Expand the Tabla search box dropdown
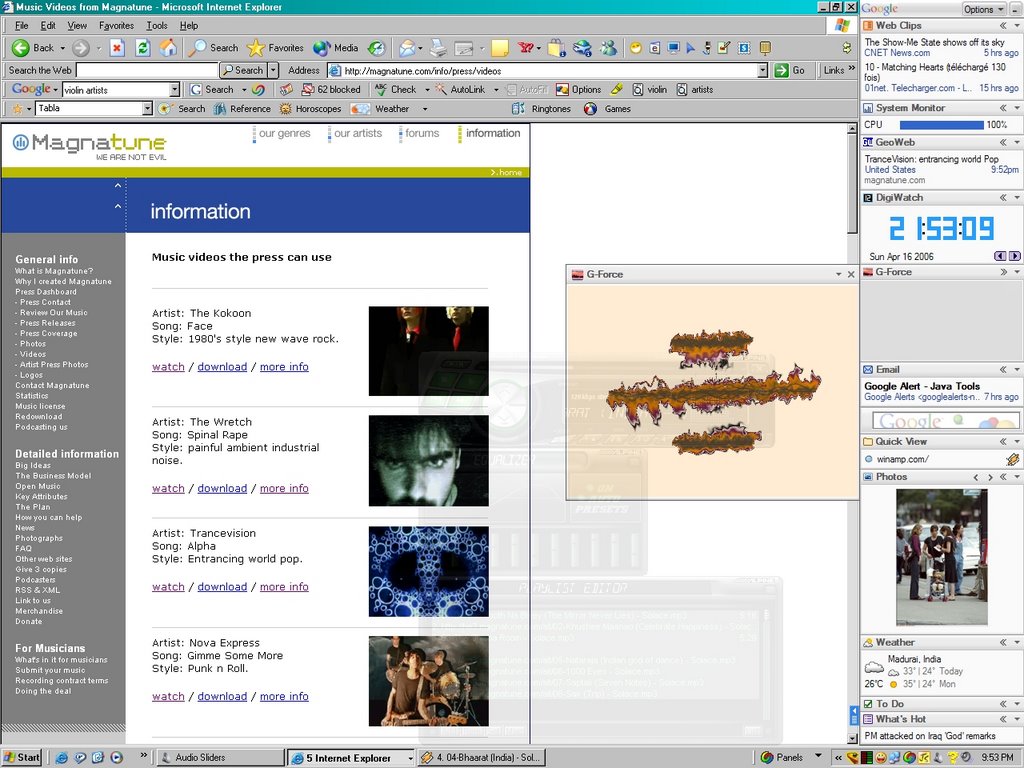Image resolution: width=1024 pixels, height=768 pixels. 148,108
